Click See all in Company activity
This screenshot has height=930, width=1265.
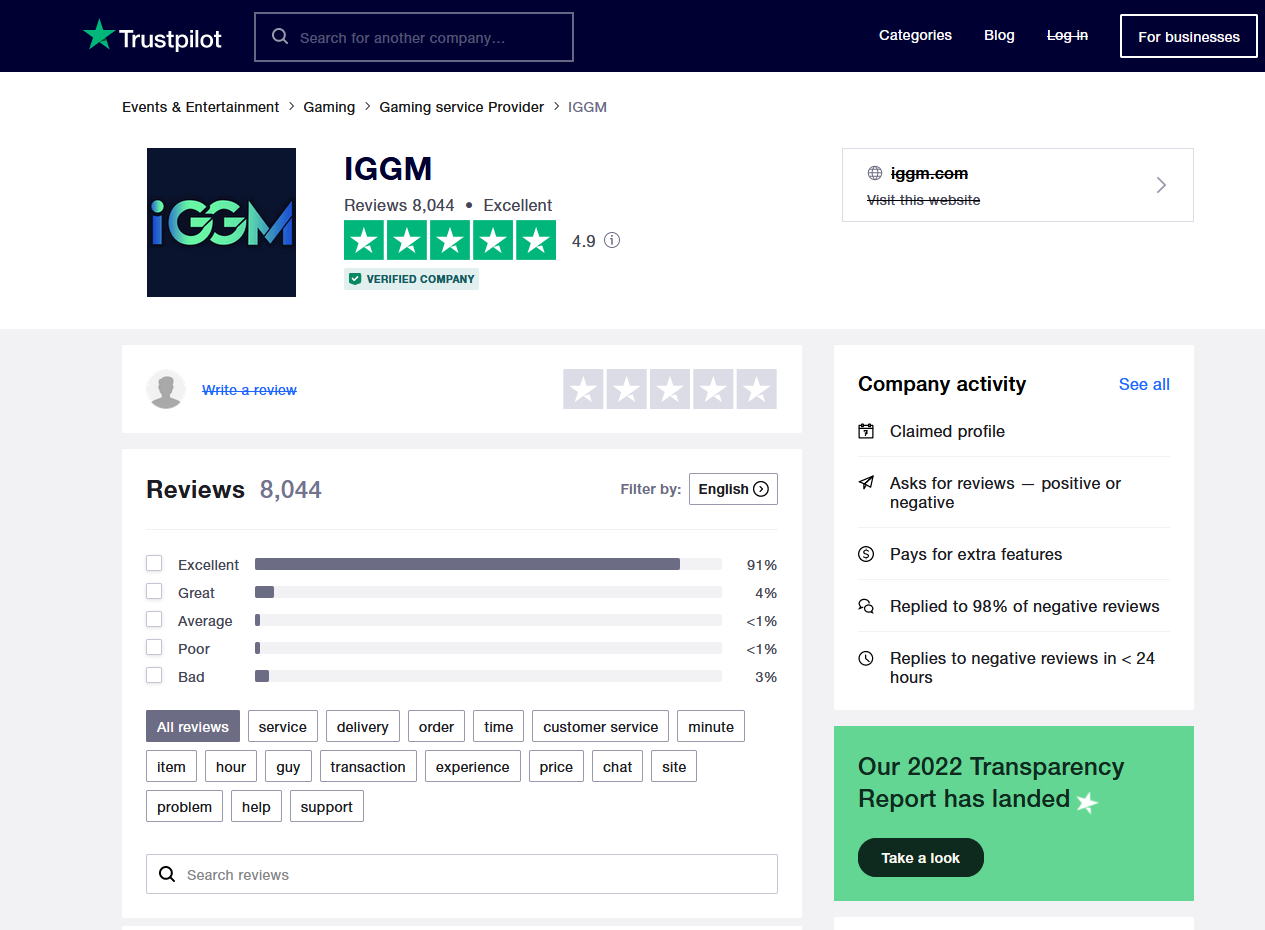click(x=1144, y=384)
